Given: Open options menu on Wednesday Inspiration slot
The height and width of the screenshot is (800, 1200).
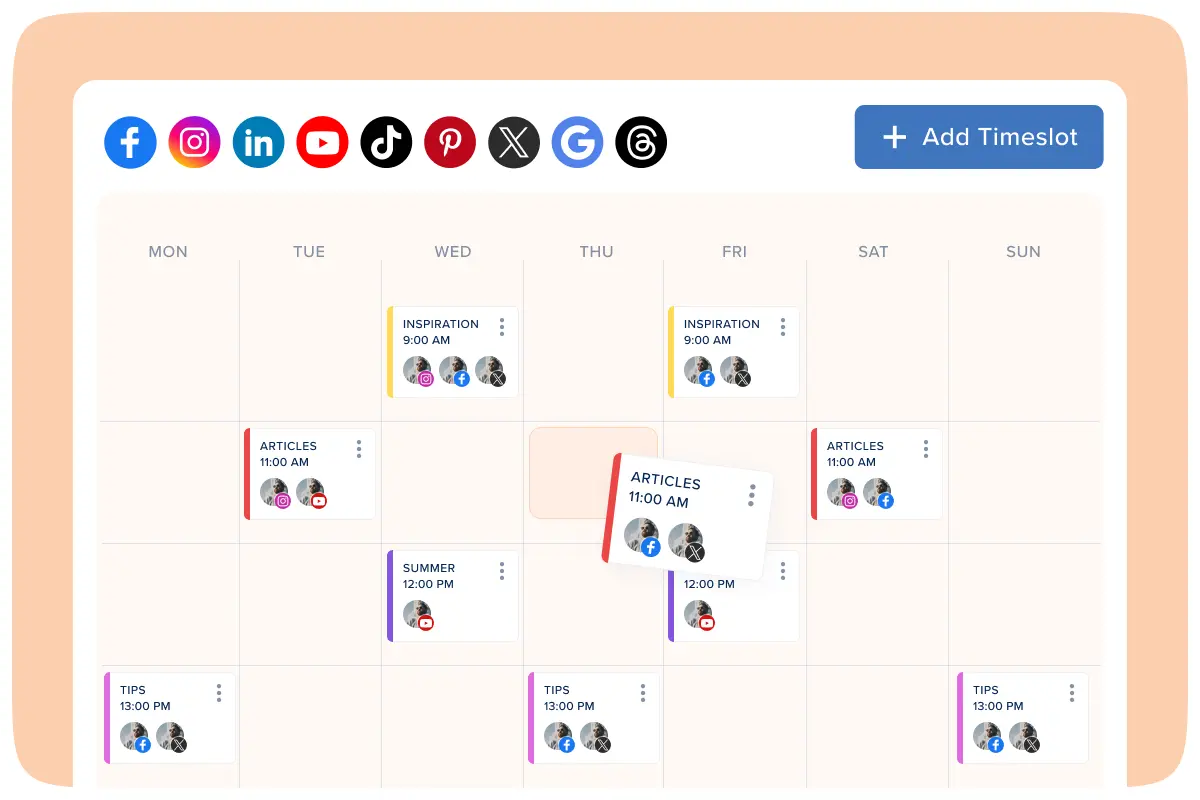Looking at the screenshot, I should tap(502, 327).
